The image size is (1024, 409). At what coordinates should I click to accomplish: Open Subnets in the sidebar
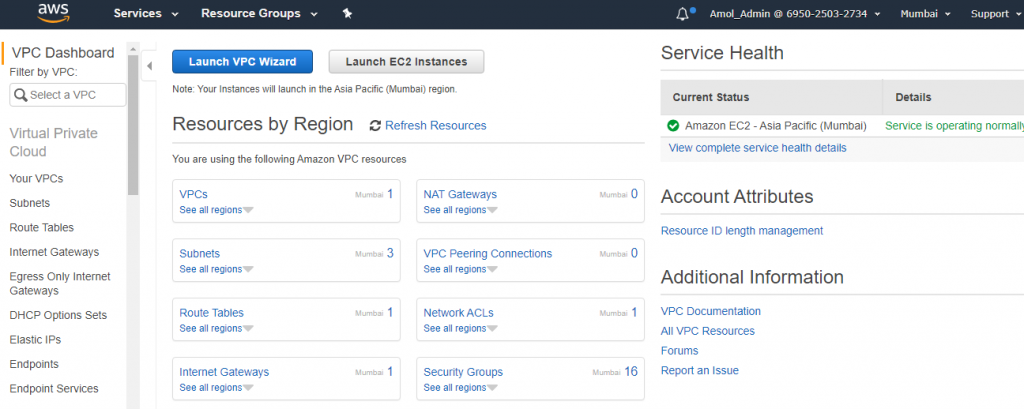tap(29, 203)
